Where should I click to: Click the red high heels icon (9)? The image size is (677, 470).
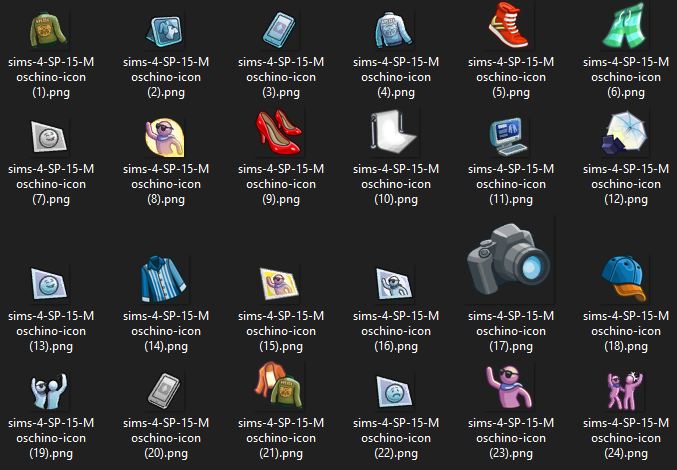pyautogui.click(x=278, y=132)
